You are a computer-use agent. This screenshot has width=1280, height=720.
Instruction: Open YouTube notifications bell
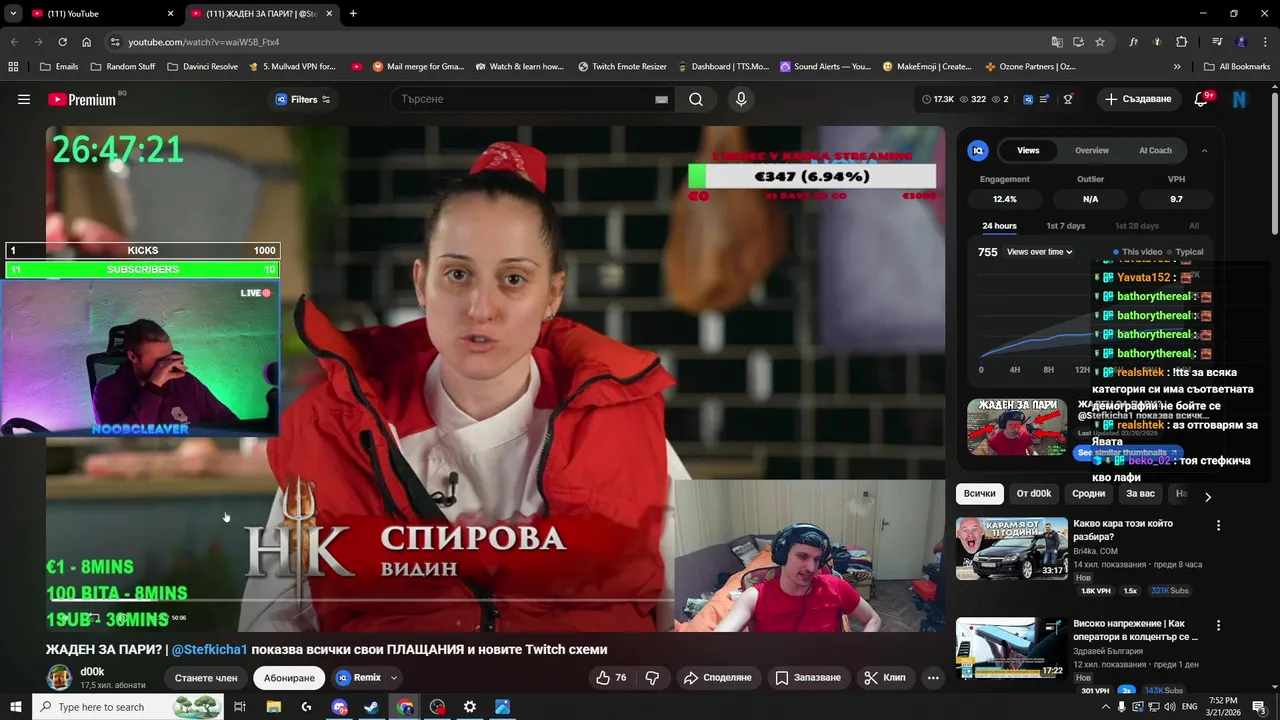coord(1201,99)
